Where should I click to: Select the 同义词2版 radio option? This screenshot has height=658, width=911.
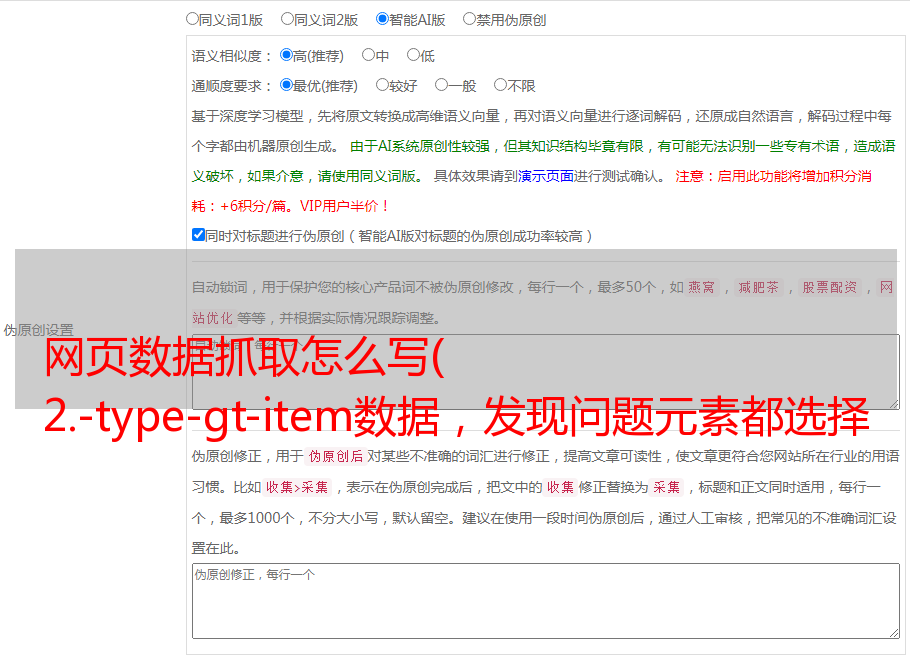coord(287,19)
